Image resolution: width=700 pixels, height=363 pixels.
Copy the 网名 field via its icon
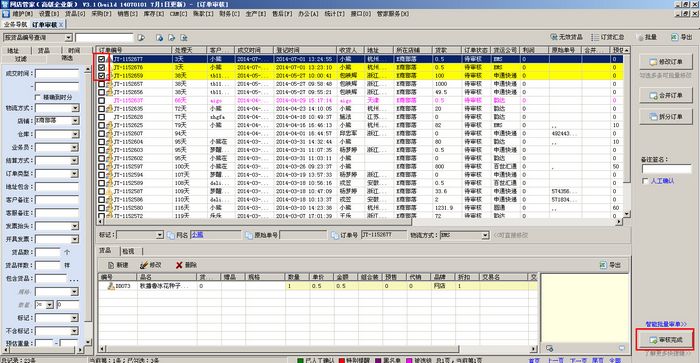[x=171, y=235]
